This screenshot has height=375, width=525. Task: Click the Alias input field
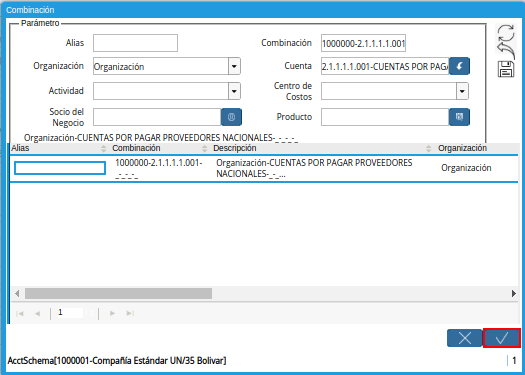click(x=135, y=43)
